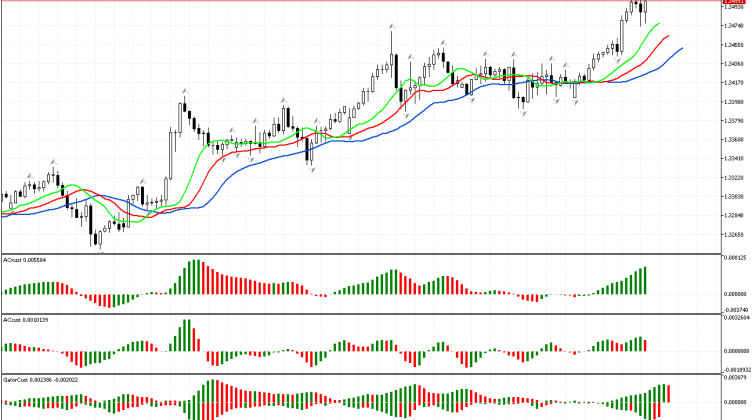Click the 1.32650 price scale label
The image size is (752, 420).
[733, 233]
